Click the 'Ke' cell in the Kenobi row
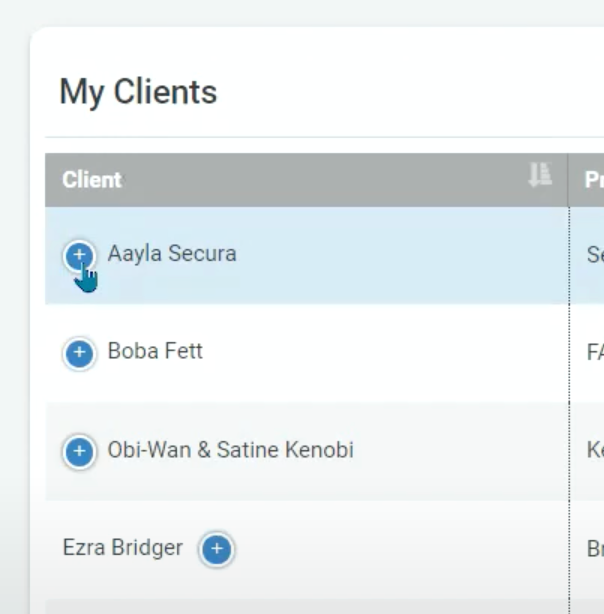Viewport: 604px width, 614px height. coord(593,451)
